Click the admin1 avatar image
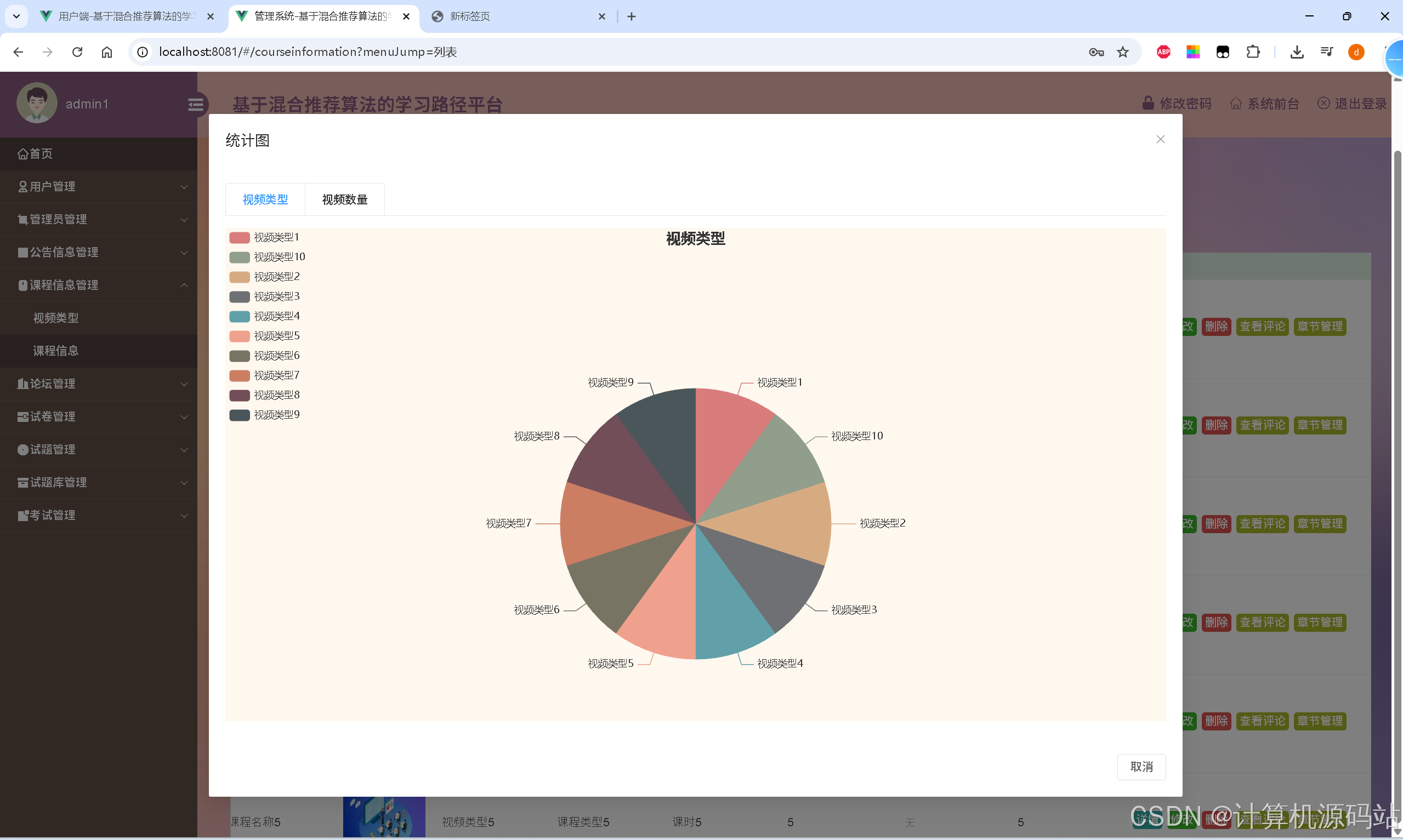The image size is (1403, 840). pyautogui.click(x=37, y=104)
